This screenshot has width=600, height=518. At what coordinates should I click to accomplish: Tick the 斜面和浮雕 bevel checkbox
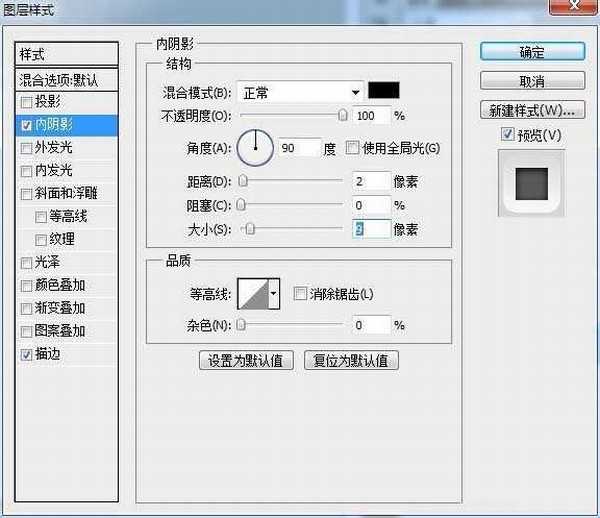[x=26, y=194]
